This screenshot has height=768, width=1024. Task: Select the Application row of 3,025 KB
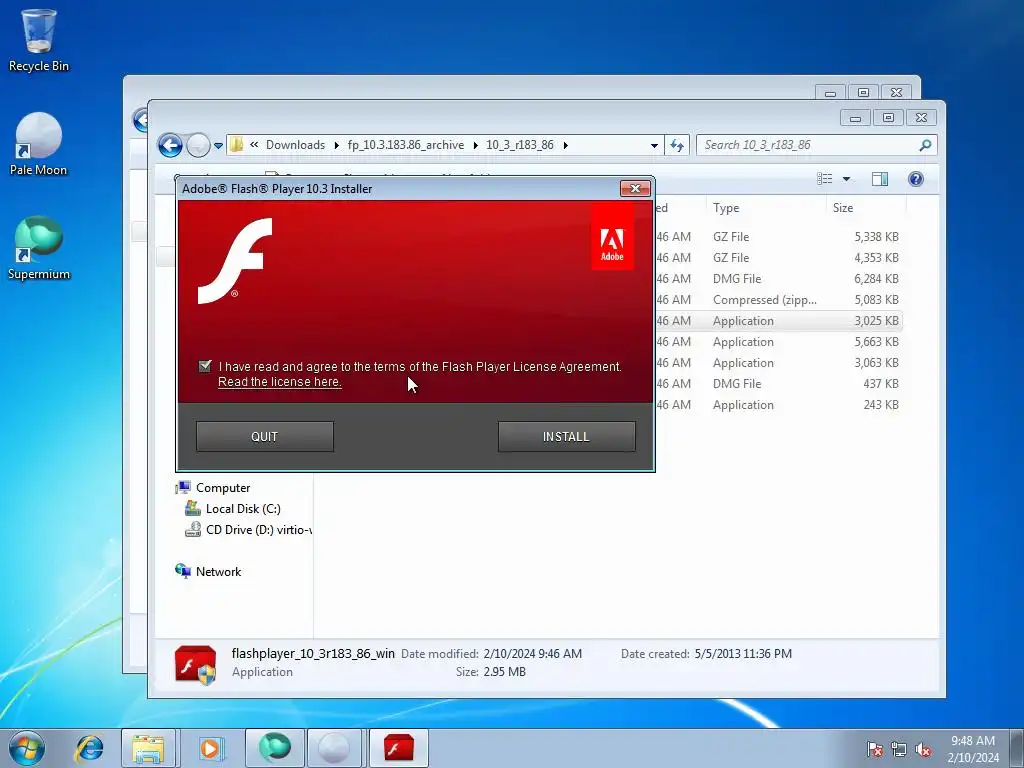[777, 321]
